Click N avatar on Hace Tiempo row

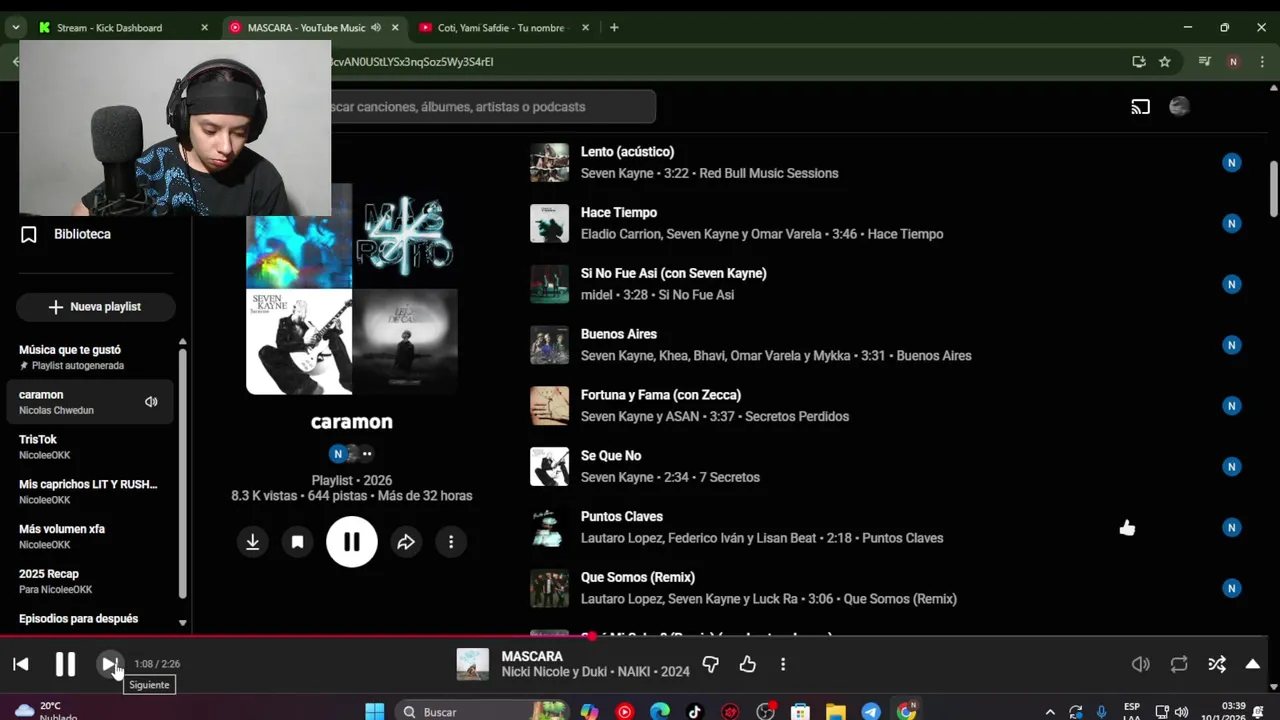pyautogui.click(x=1232, y=223)
